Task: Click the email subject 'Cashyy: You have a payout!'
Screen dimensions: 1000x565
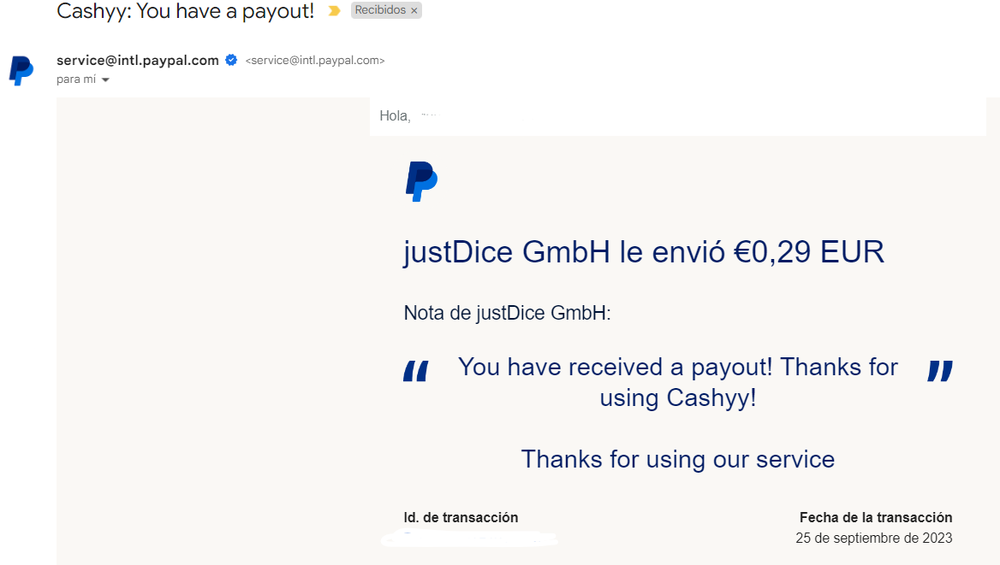Action: pos(186,12)
